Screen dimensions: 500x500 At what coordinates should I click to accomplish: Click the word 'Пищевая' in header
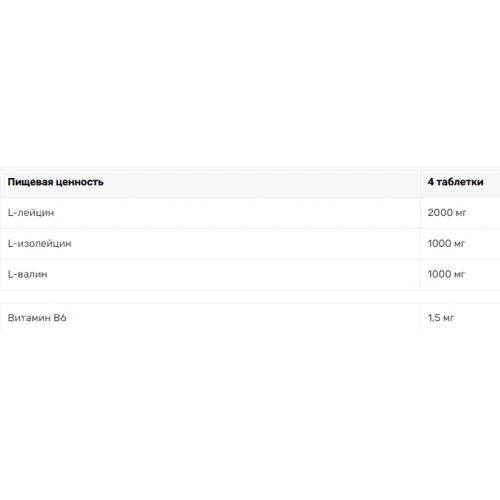[x=30, y=182]
